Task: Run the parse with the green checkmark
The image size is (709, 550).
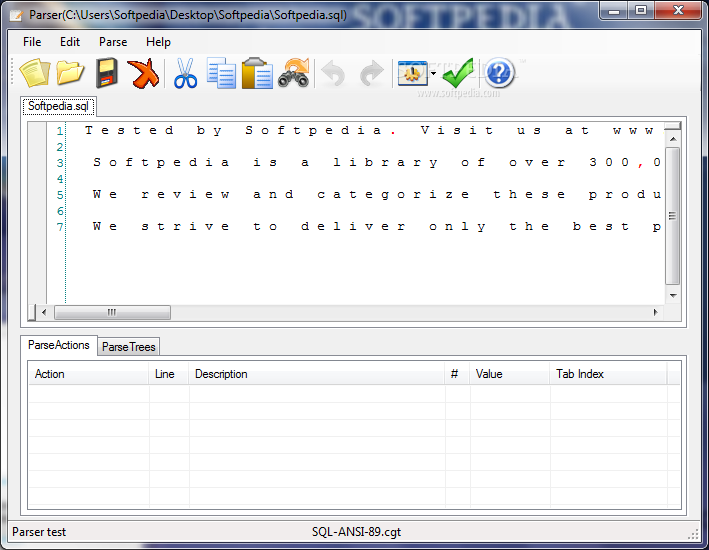Action: pos(458,73)
